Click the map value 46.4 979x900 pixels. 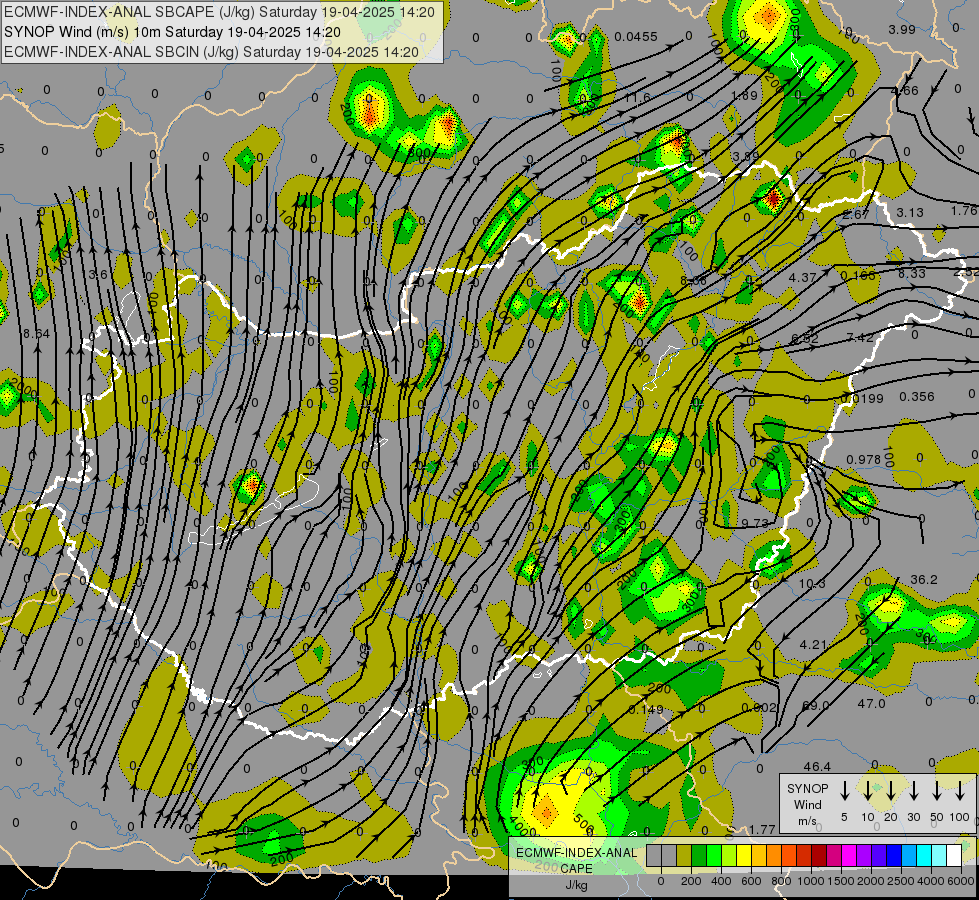pyautogui.click(x=817, y=766)
